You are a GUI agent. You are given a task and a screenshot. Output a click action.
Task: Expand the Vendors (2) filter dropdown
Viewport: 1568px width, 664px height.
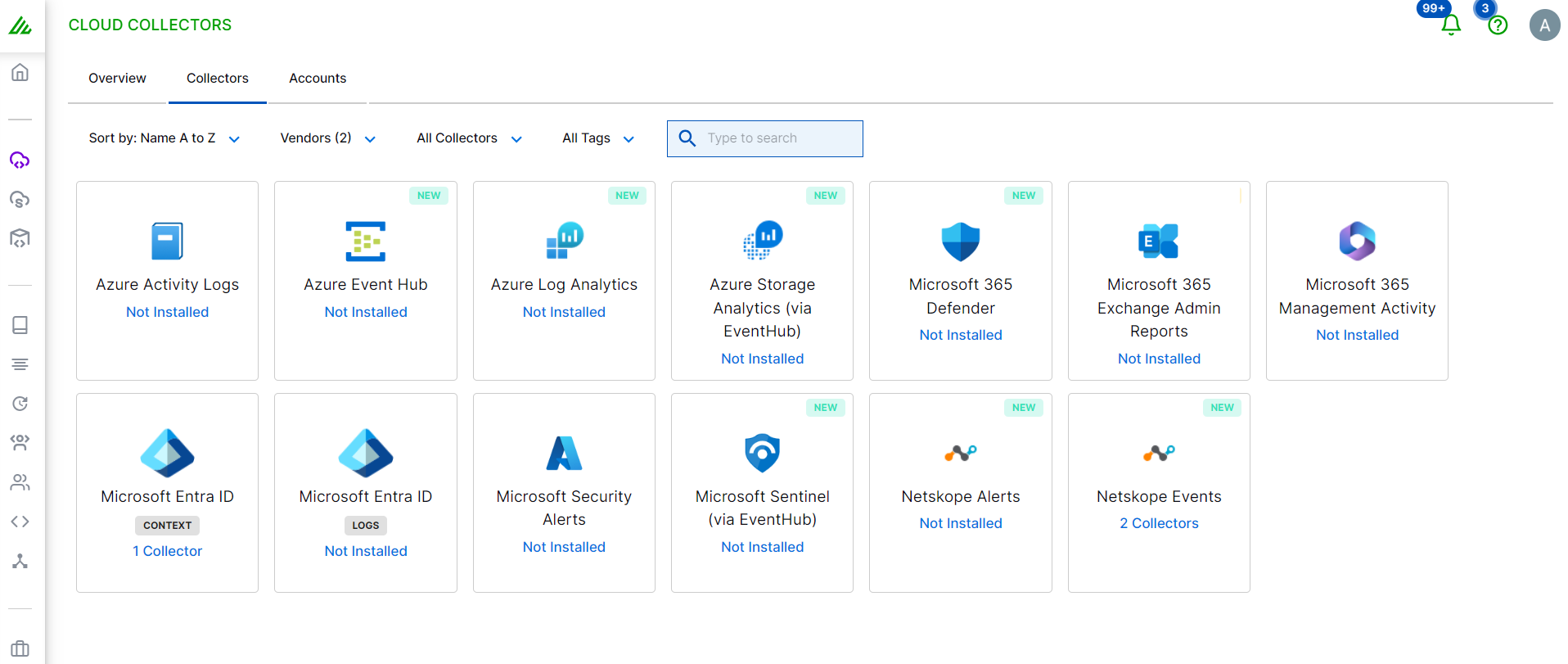point(328,138)
